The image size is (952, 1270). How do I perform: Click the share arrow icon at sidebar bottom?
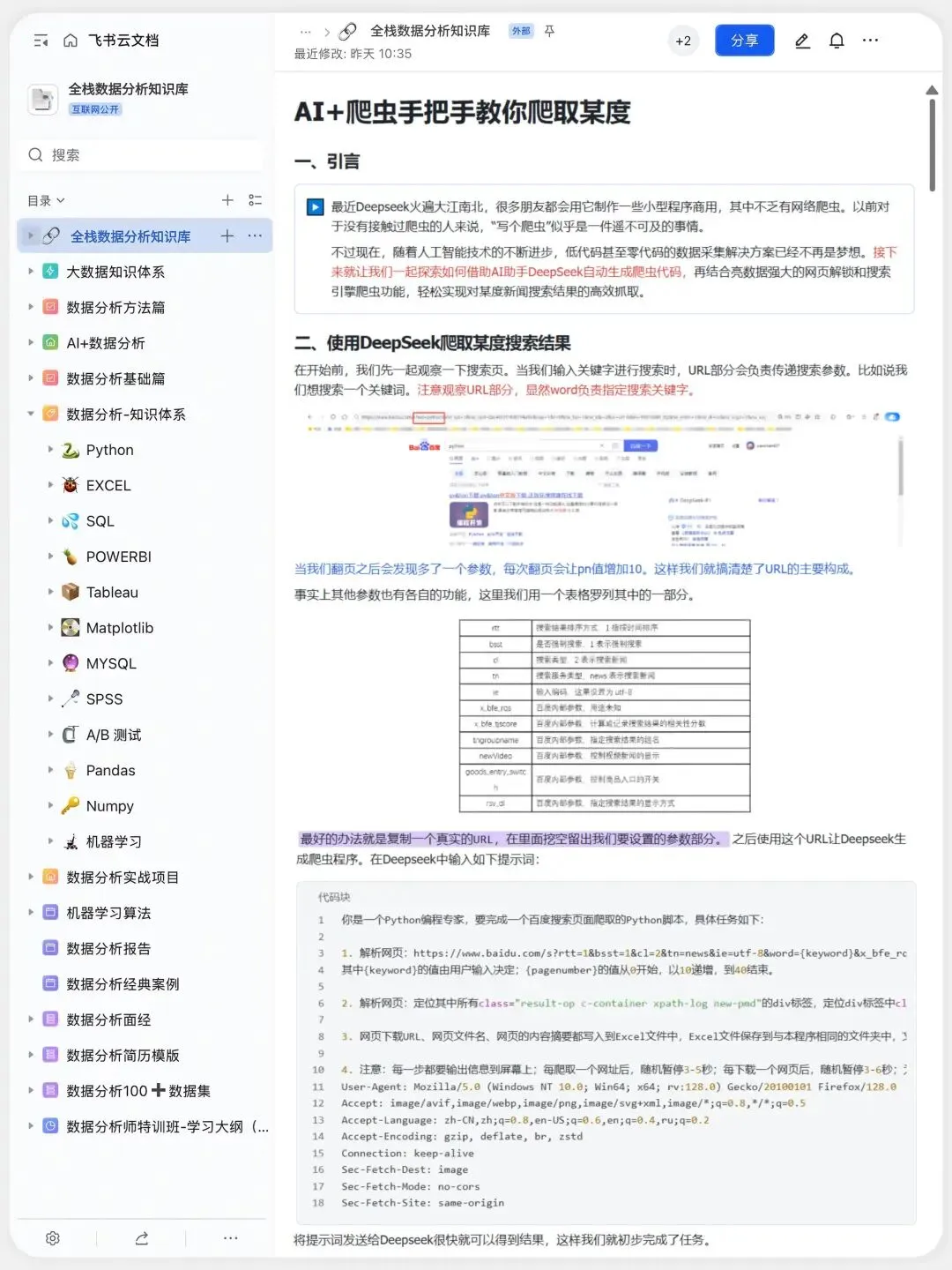click(x=142, y=1238)
